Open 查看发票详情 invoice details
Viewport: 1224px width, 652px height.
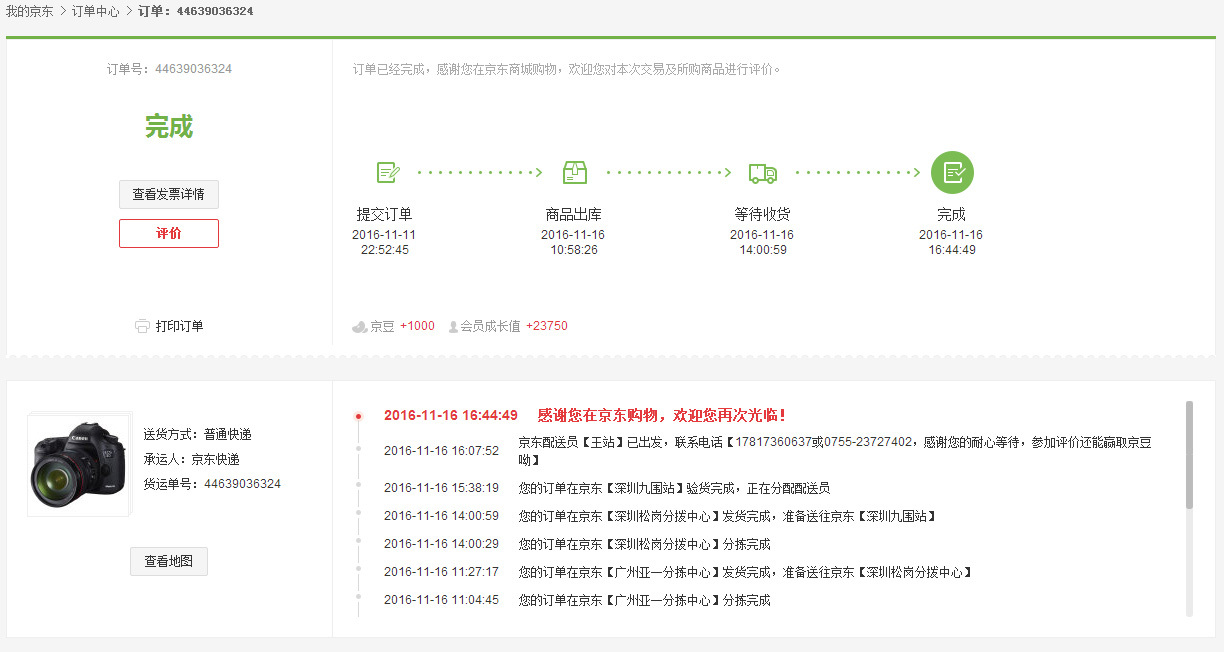click(x=168, y=195)
